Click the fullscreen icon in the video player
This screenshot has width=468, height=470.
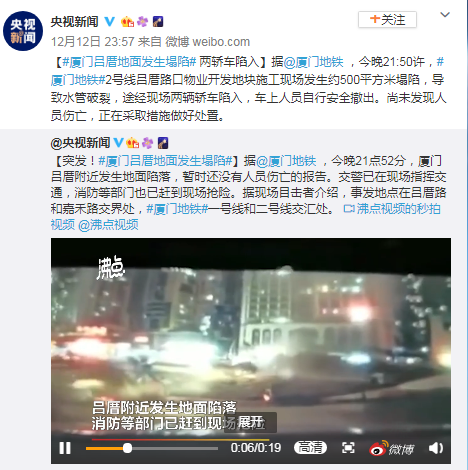pyautogui.click(x=348, y=448)
